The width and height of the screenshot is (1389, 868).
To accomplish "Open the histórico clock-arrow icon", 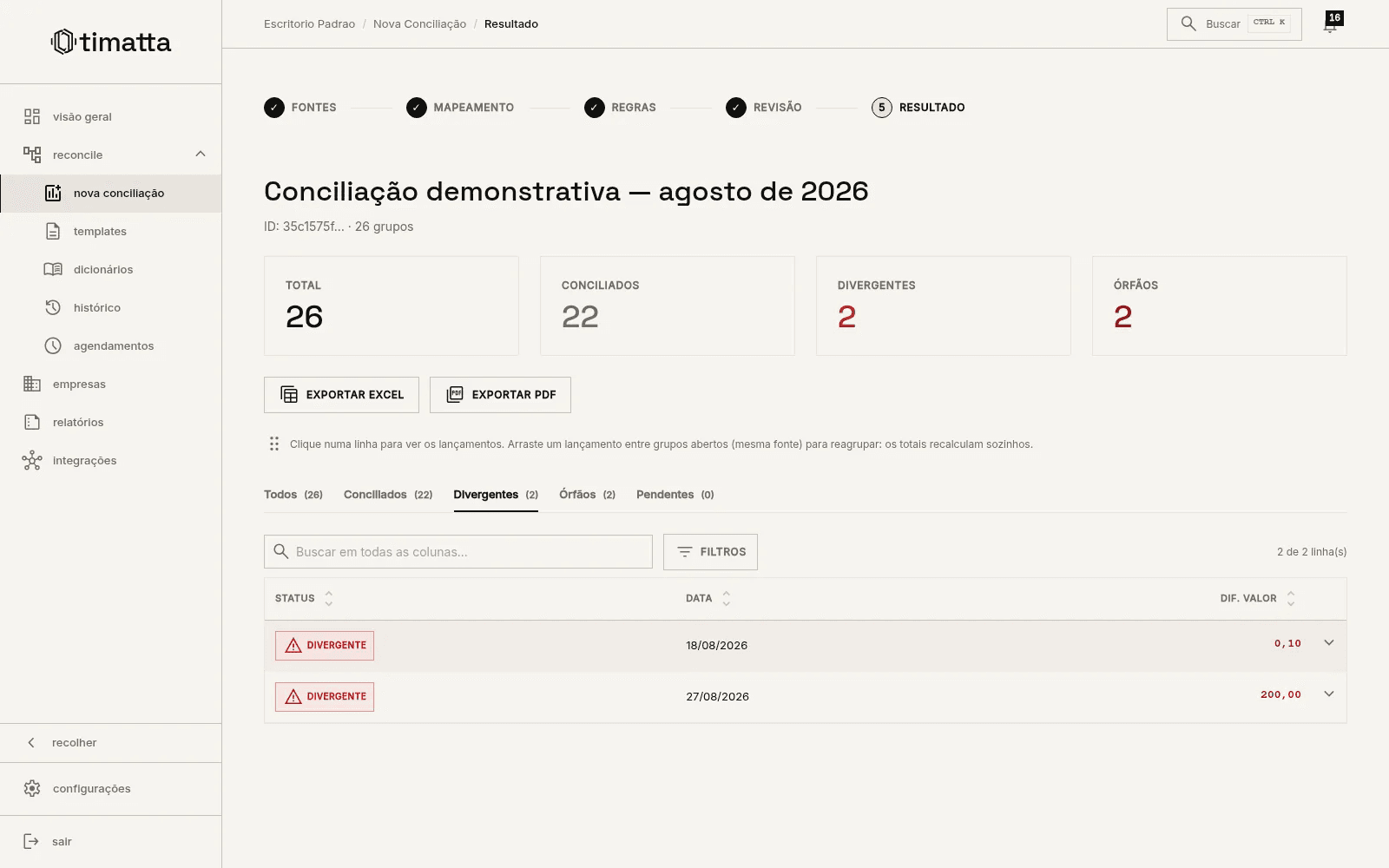I will pyautogui.click(x=53, y=307).
